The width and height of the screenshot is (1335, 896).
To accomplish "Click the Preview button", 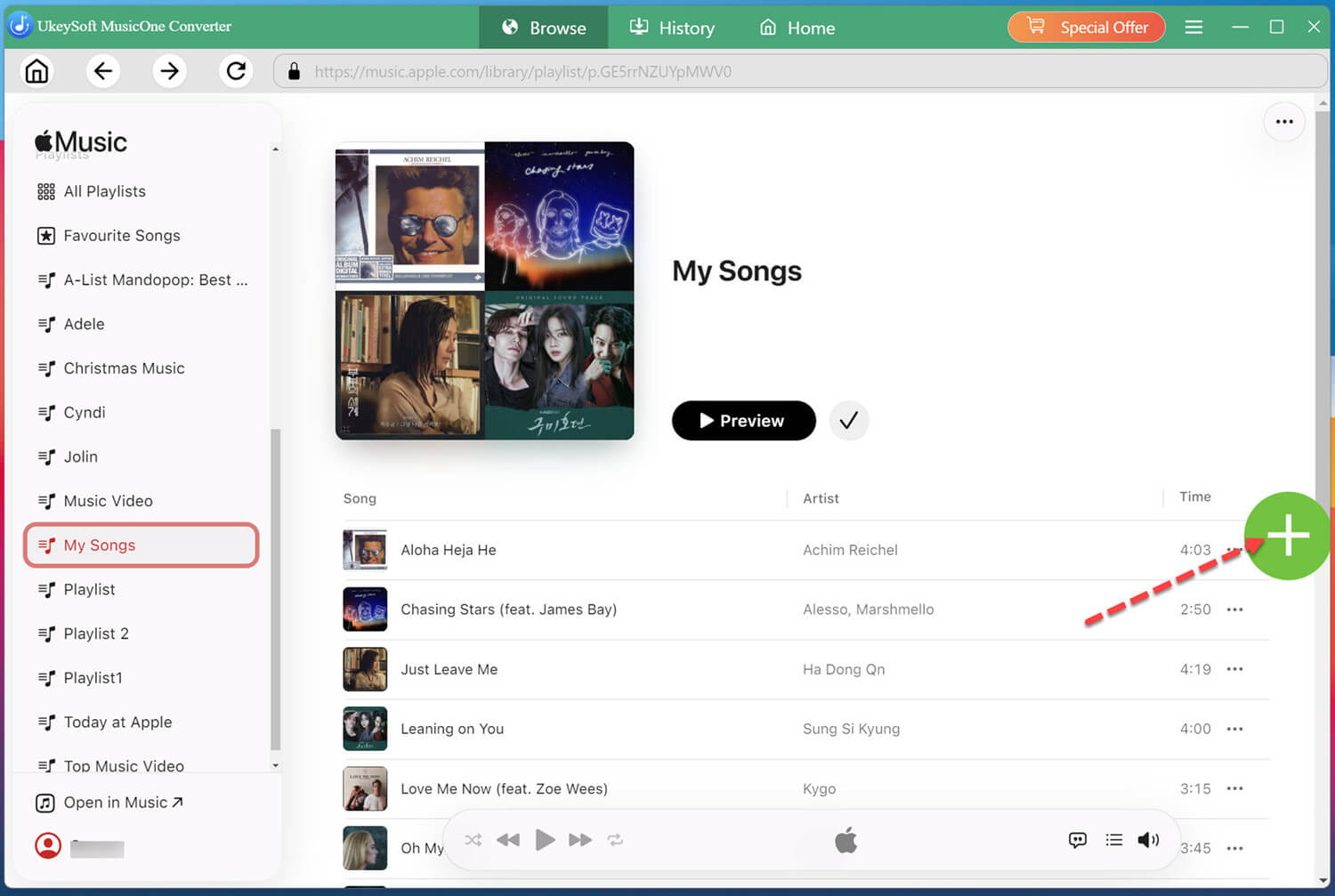I will coord(744,421).
